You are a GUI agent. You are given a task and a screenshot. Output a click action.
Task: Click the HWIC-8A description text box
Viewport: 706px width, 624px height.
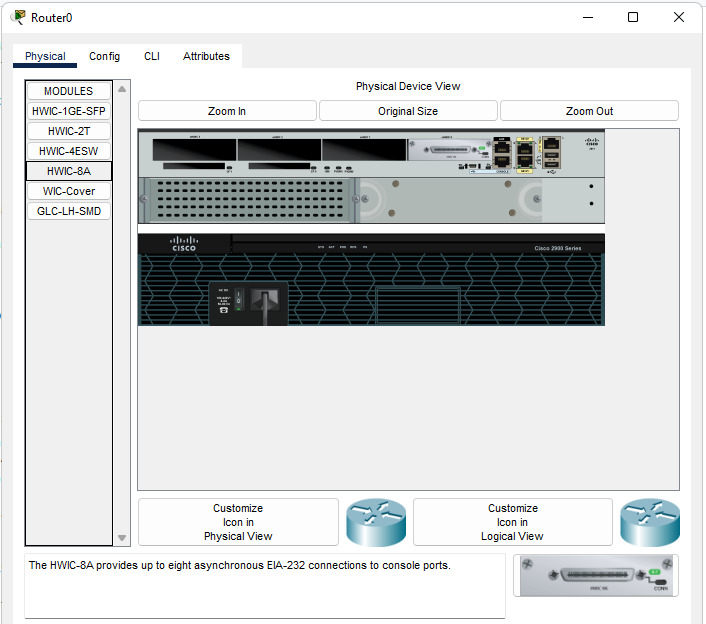(265, 586)
